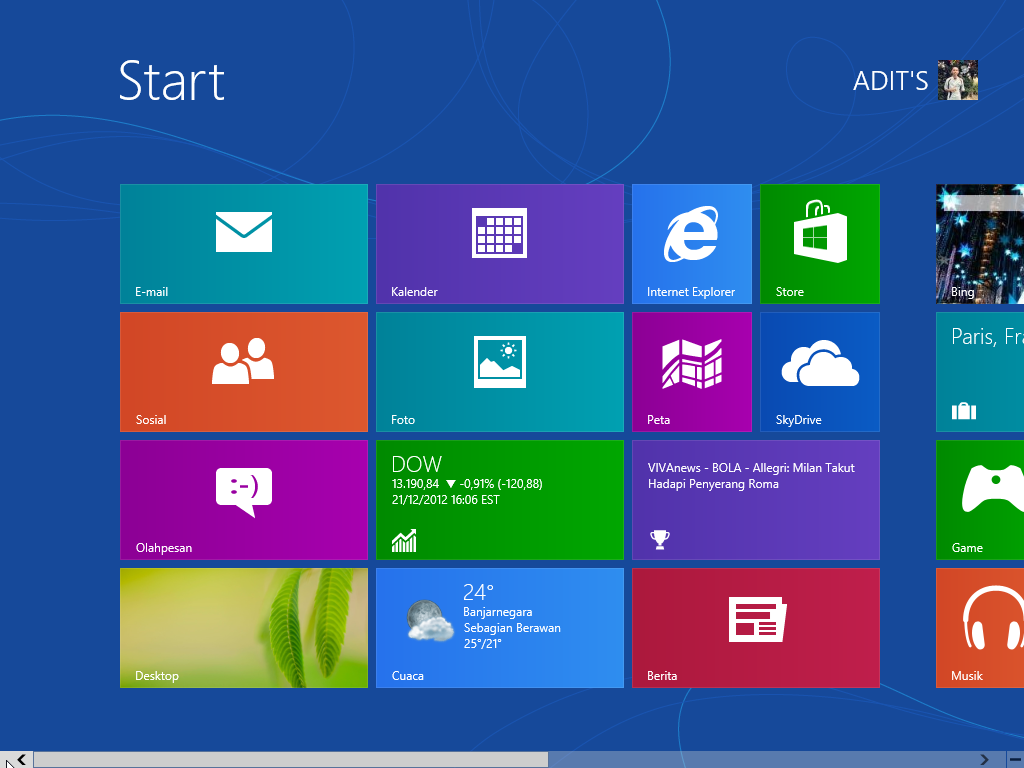Click the suitcase icon on travel tile

click(963, 411)
